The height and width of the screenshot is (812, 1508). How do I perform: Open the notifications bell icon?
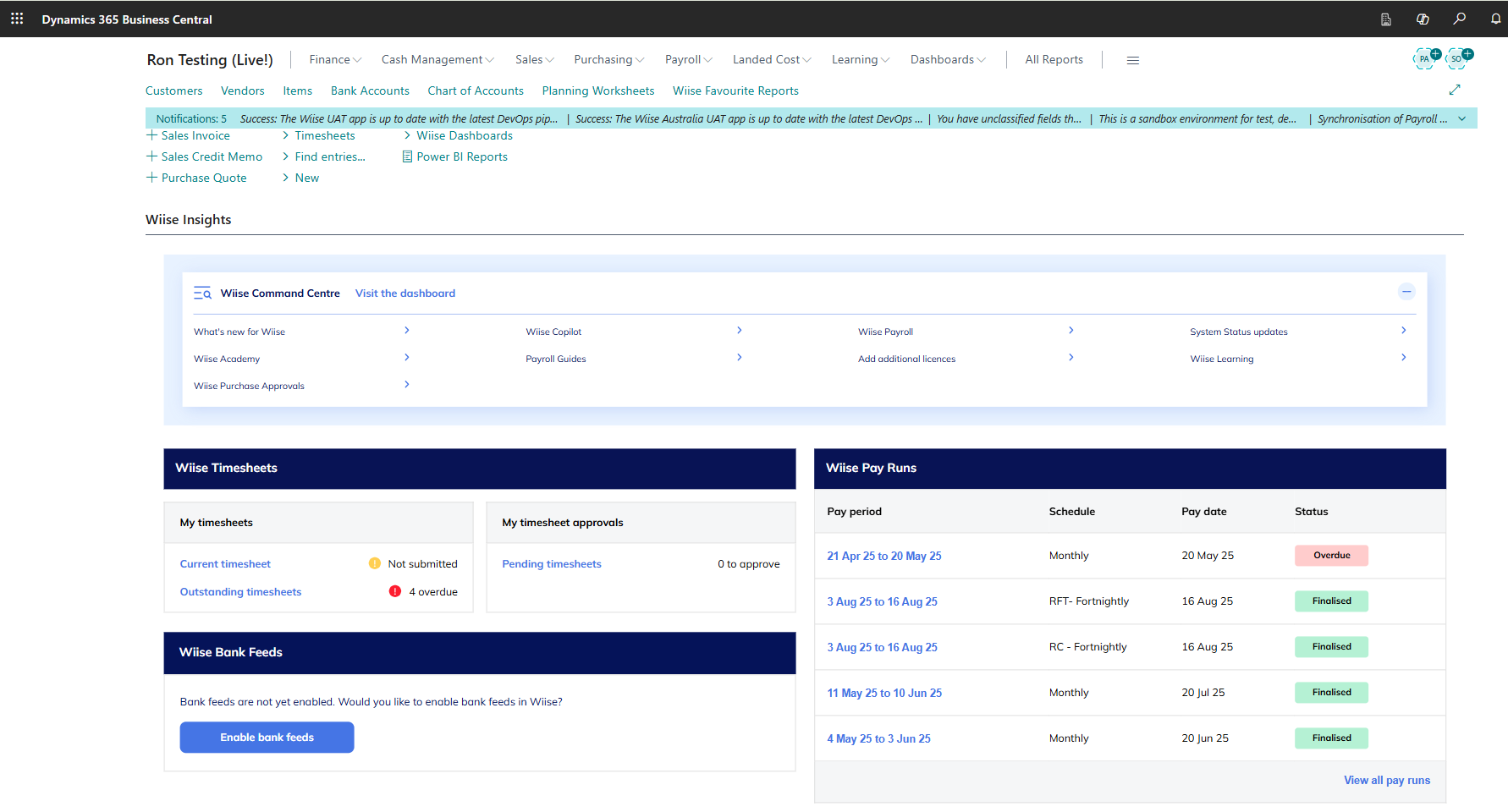[x=1495, y=19]
